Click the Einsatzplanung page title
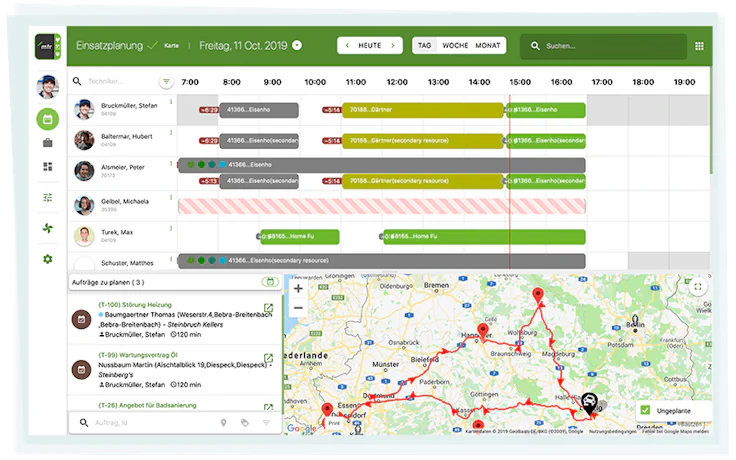This screenshot has height=460, width=736. 109,46
